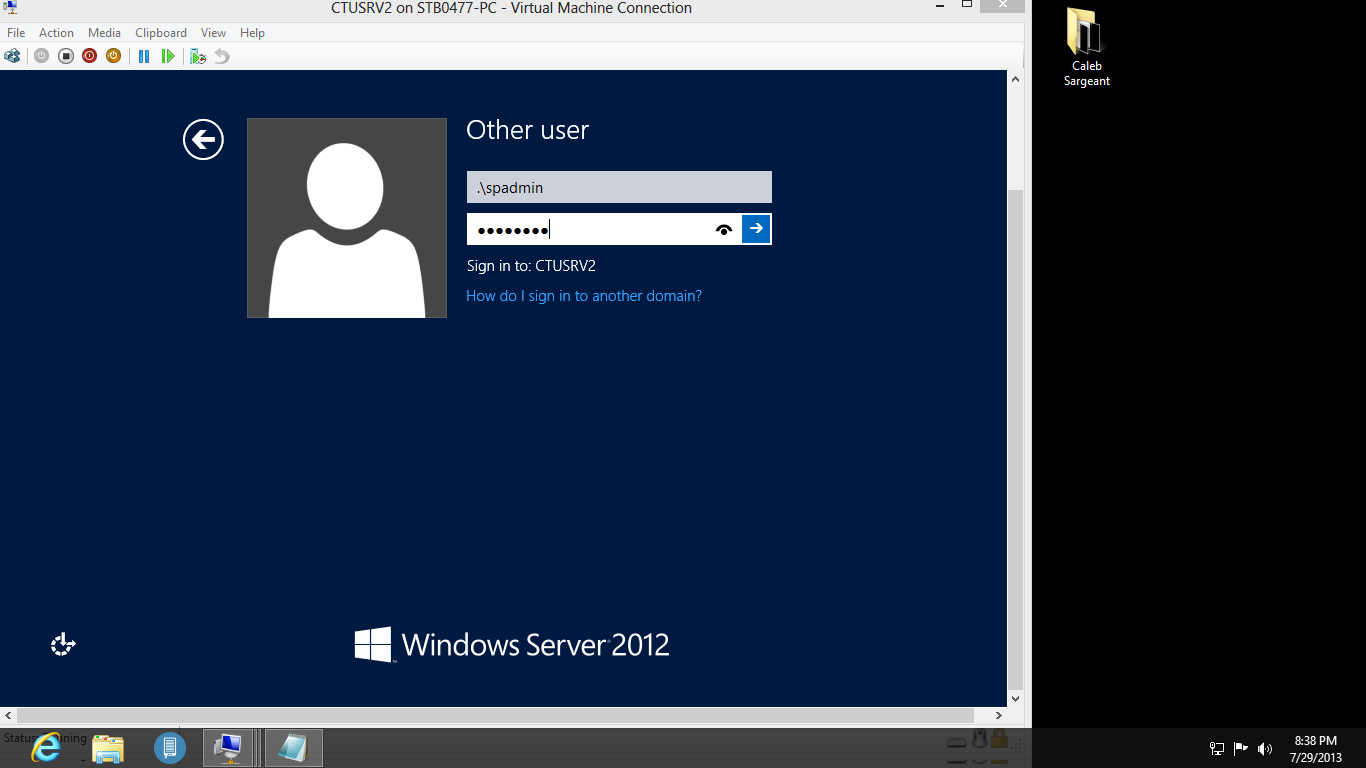Click the network tray icon
Image resolution: width=1366 pixels, height=768 pixels.
tap(1217, 748)
